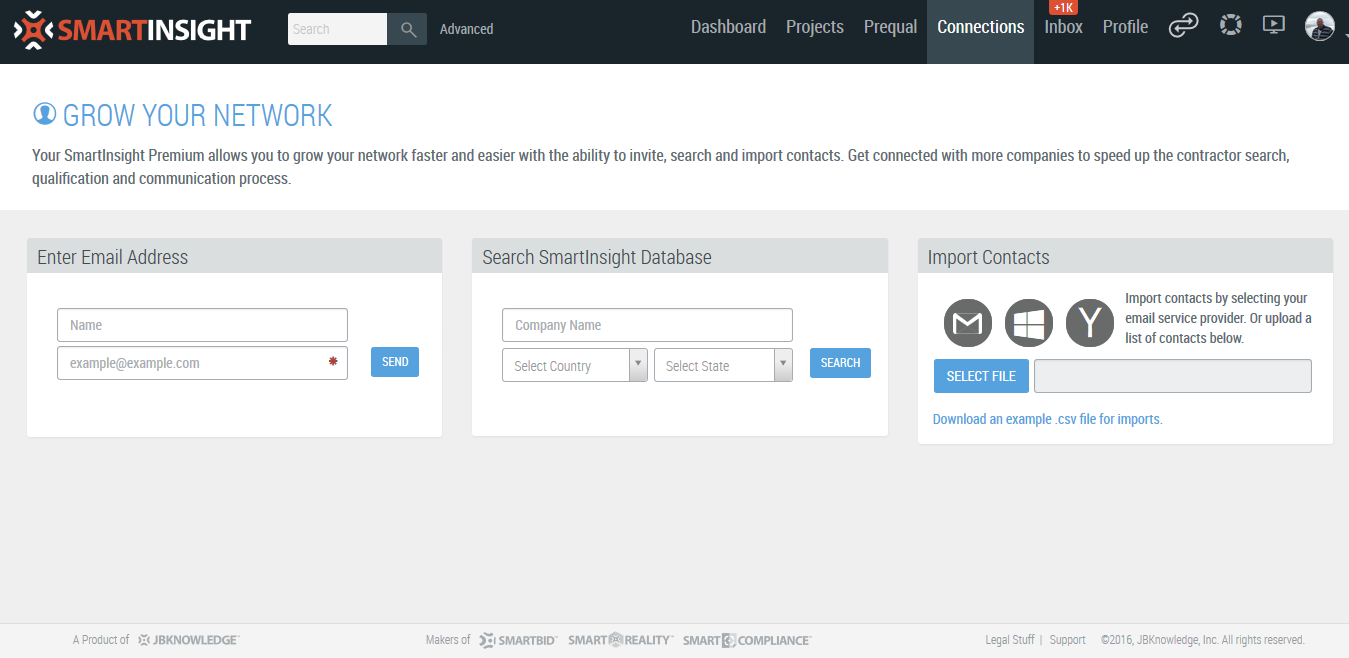Click the Smart Reality footer logo
Screen dimensions: 1349x658
[x=621, y=640]
